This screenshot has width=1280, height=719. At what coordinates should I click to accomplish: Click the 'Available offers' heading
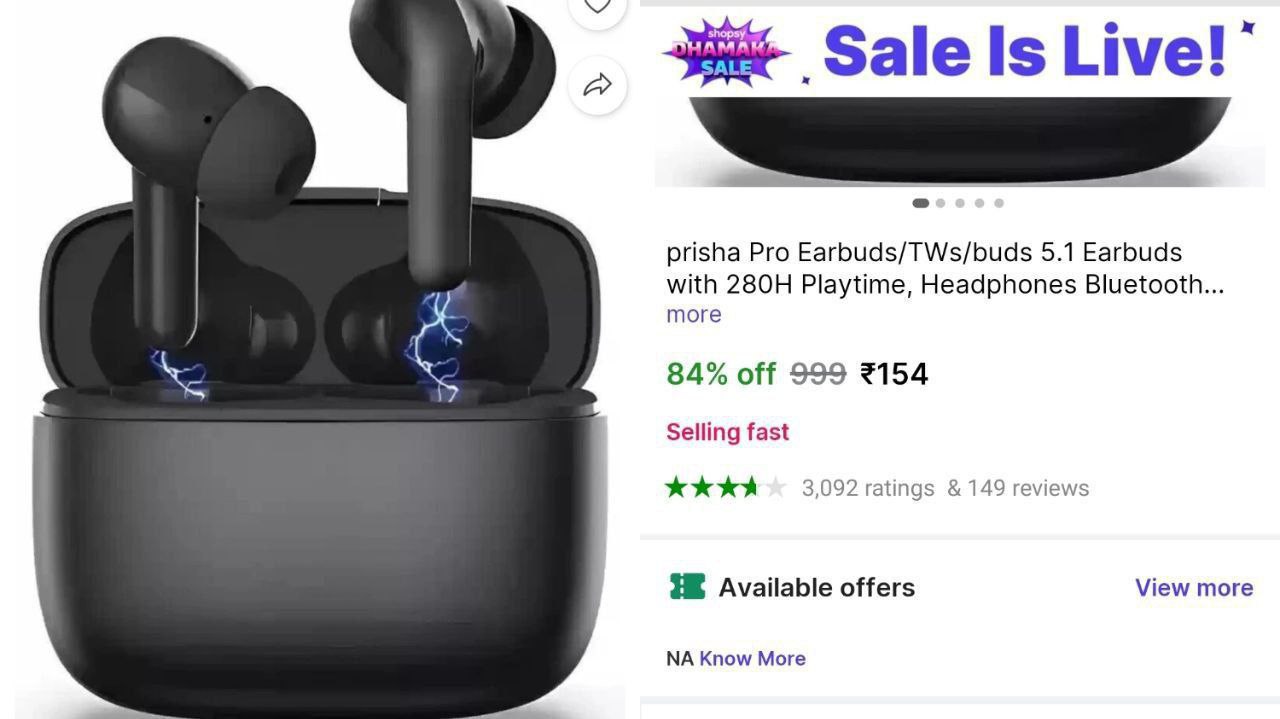coord(817,587)
